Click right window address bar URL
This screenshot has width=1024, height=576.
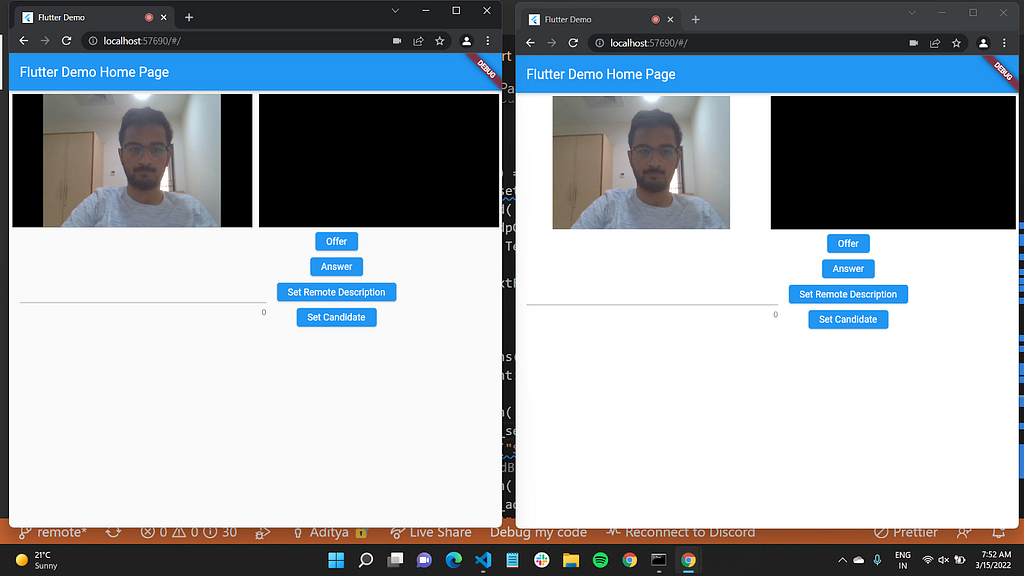pos(648,42)
